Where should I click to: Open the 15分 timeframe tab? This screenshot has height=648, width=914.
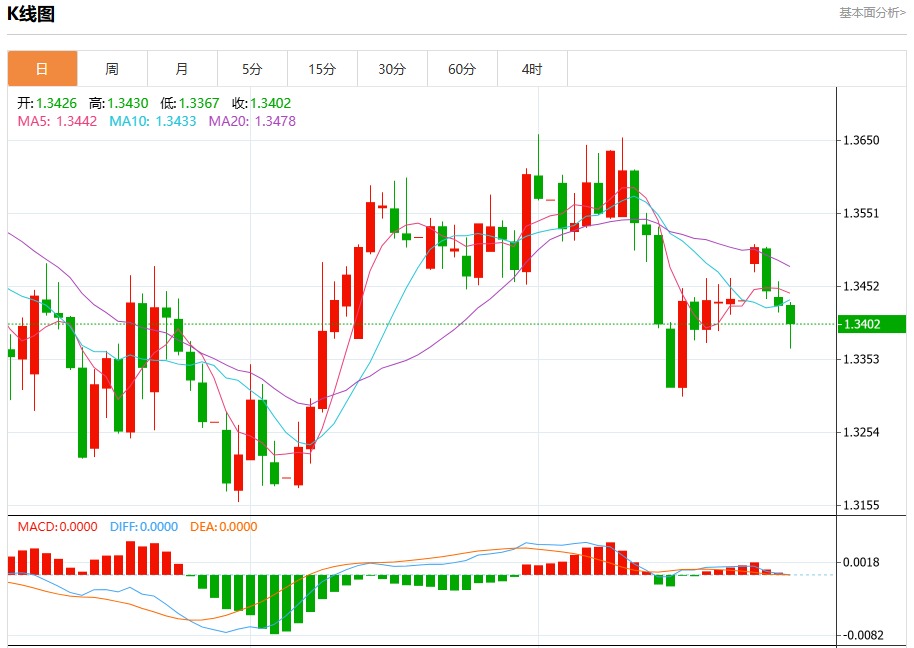(x=322, y=69)
